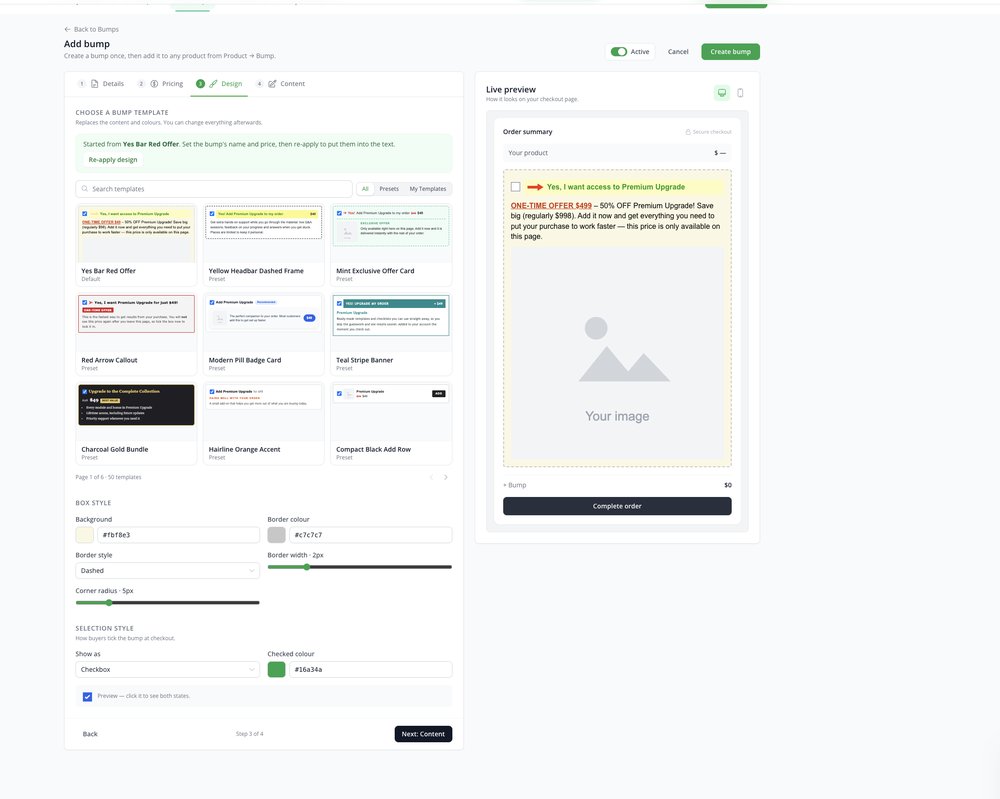Open the Details step tab
1000x799 pixels.
[101, 84]
